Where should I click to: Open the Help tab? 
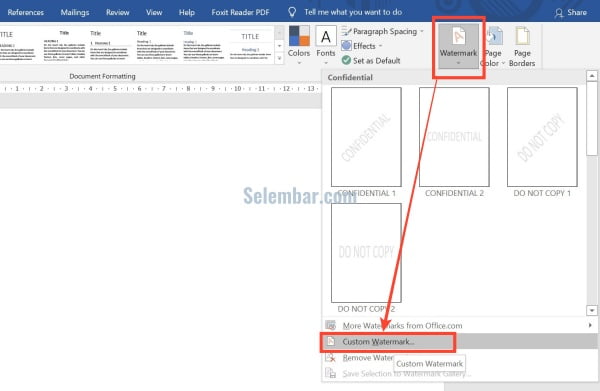(x=187, y=12)
